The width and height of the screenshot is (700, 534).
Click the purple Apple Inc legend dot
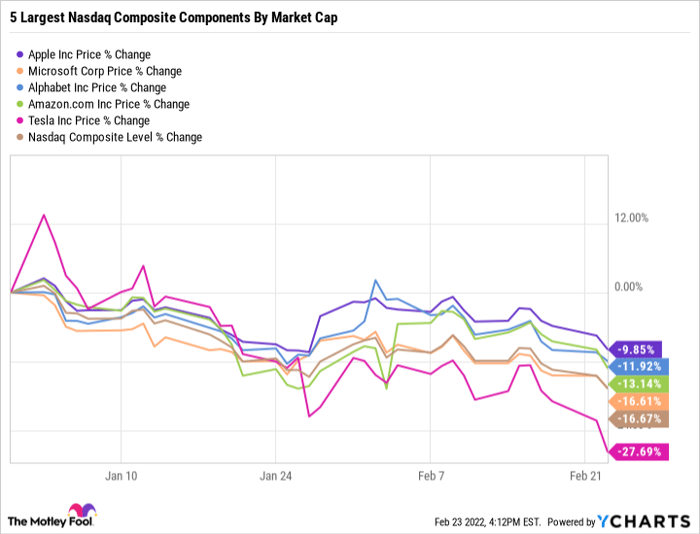click(21, 53)
